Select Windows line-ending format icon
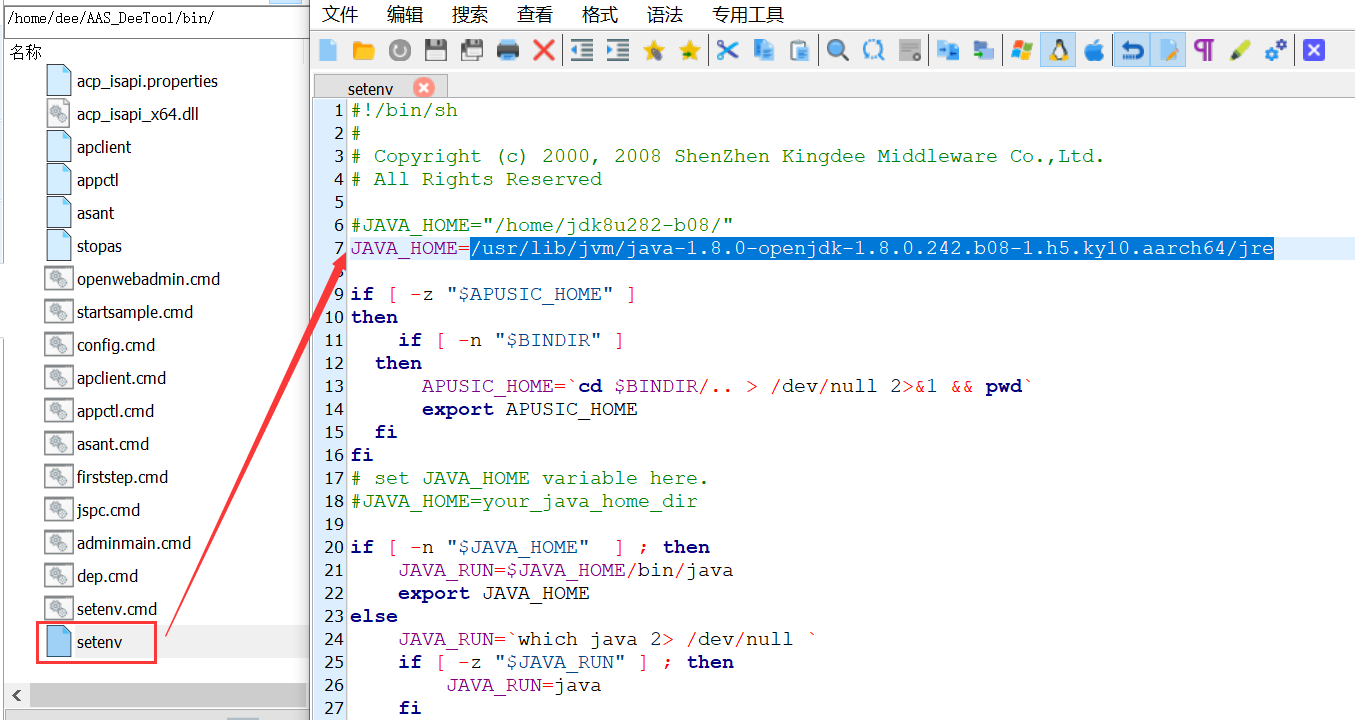Image resolution: width=1355 pixels, height=720 pixels. 1021,50
